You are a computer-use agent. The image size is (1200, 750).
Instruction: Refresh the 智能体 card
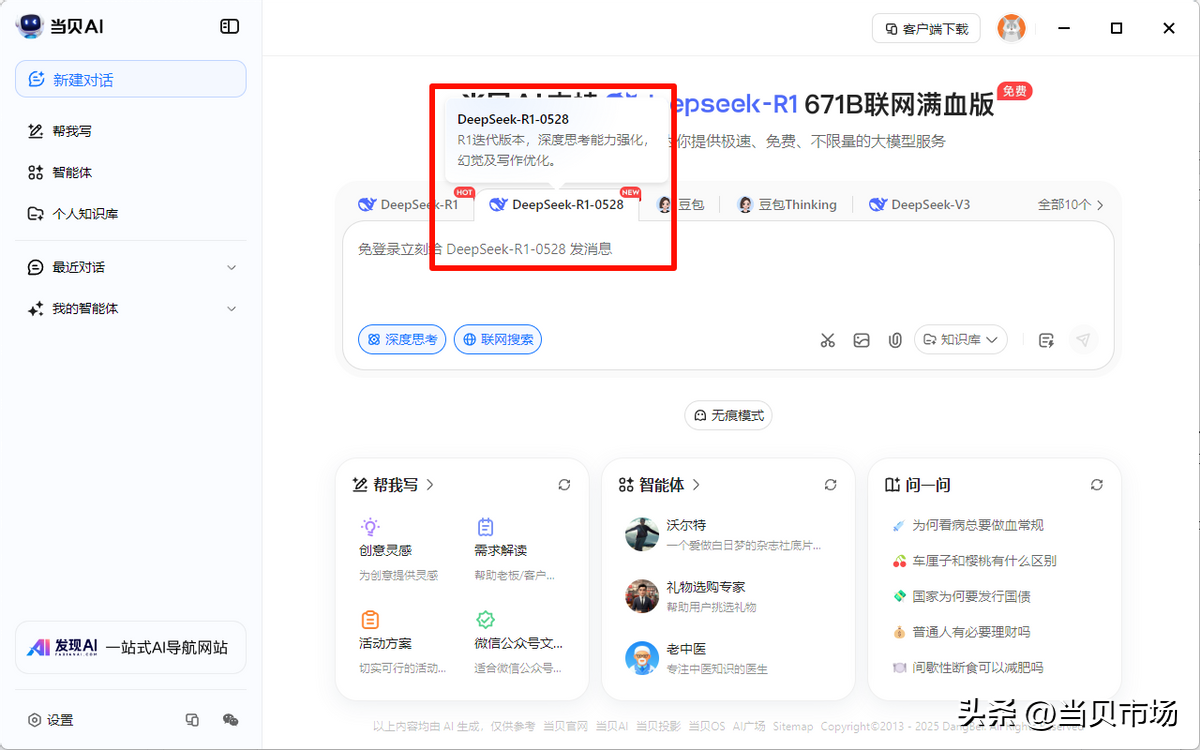pyautogui.click(x=830, y=485)
